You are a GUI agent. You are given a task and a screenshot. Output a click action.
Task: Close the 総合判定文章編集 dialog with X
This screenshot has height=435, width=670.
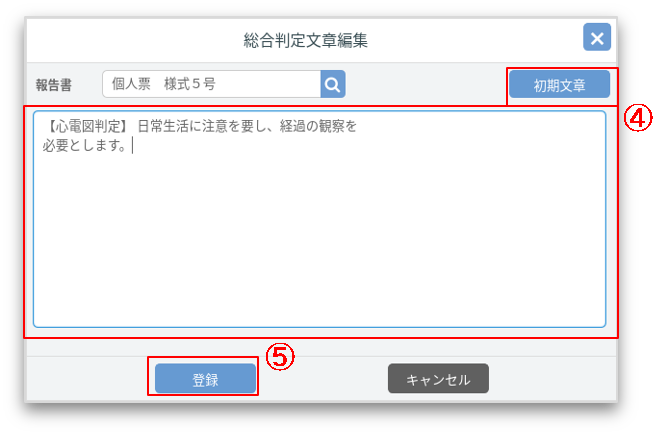pyautogui.click(x=597, y=38)
